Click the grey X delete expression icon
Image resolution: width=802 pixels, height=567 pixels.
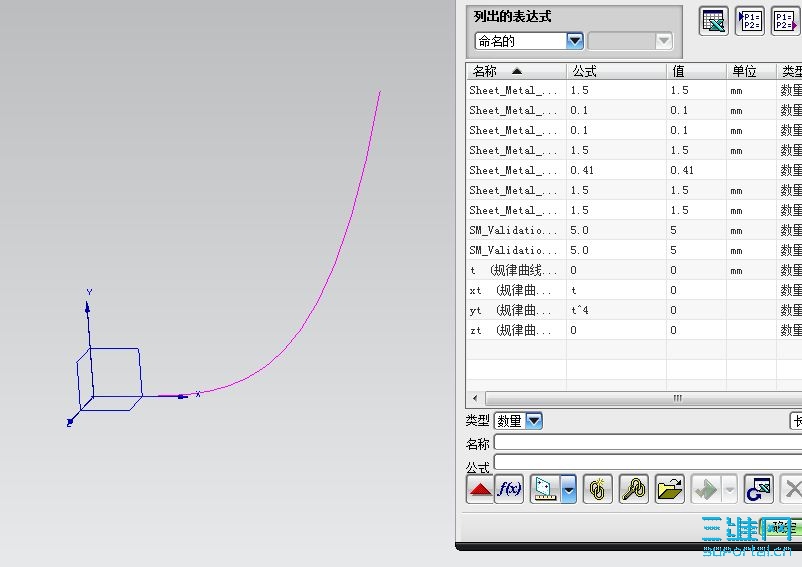tap(792, 489)
